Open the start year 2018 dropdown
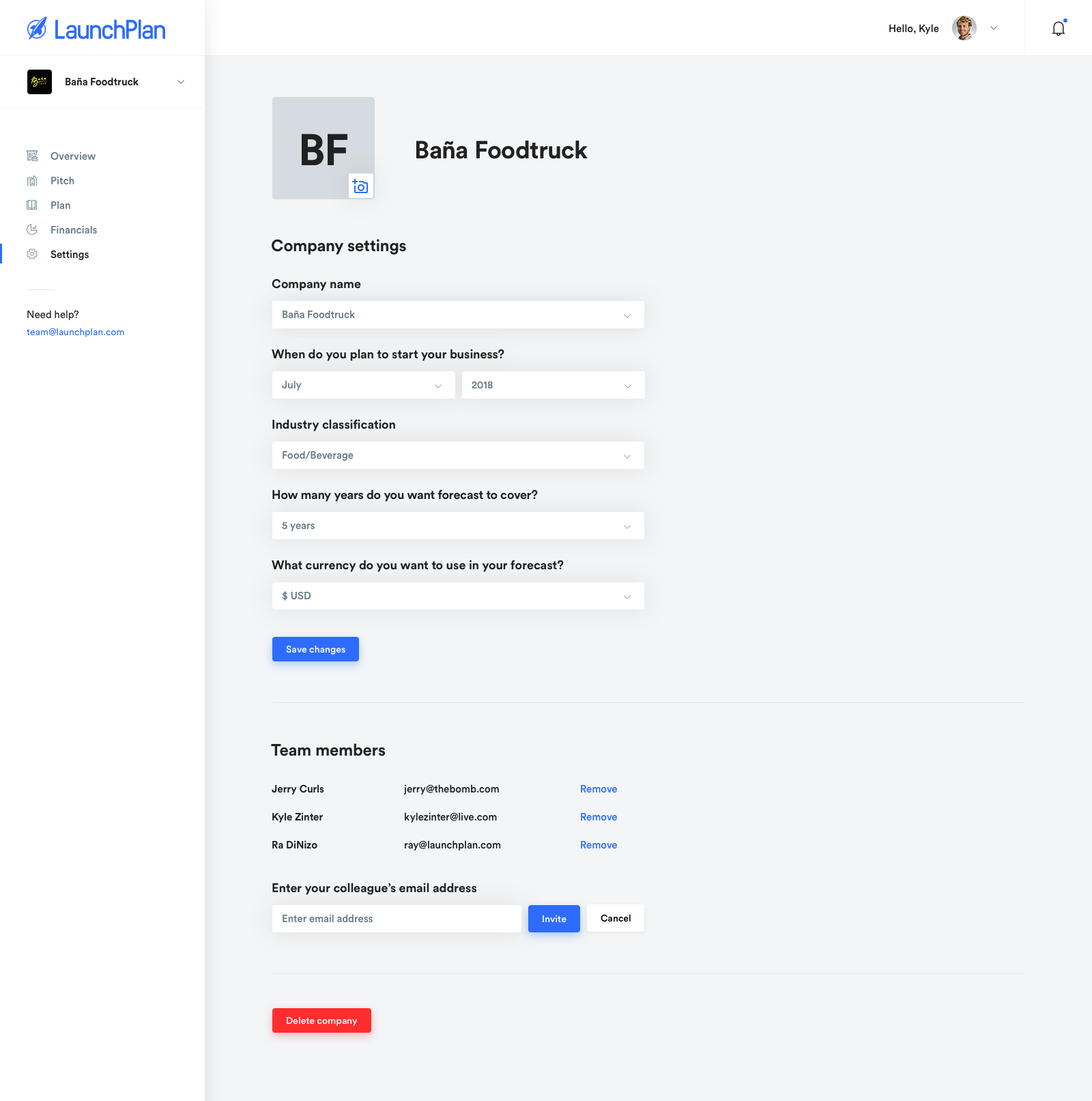Image resolution: width=1092 pixels, height=1101 pixels. [553, 385]
